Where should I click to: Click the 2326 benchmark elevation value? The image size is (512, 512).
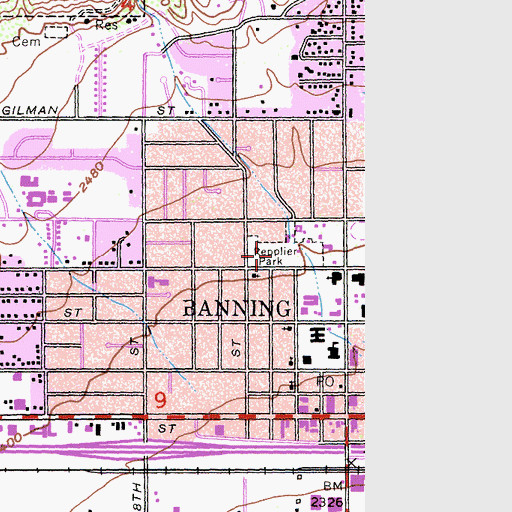point(327,502)
